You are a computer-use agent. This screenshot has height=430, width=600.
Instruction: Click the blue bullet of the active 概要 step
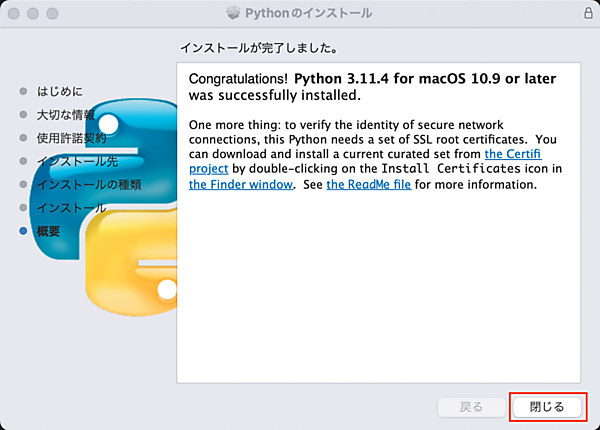pos(23,231)
